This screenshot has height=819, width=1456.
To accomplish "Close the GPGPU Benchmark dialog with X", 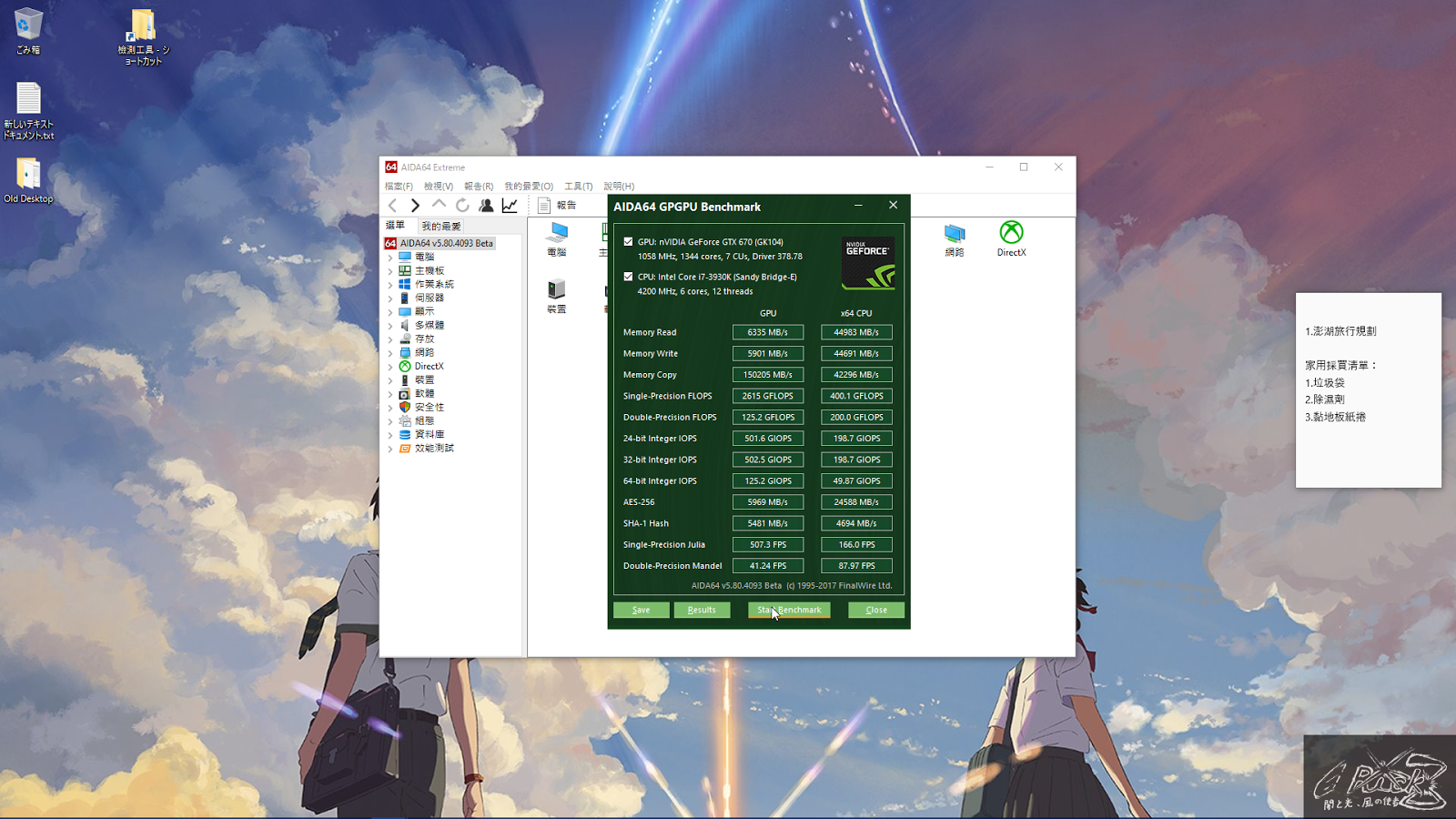I will click(893, 206).
